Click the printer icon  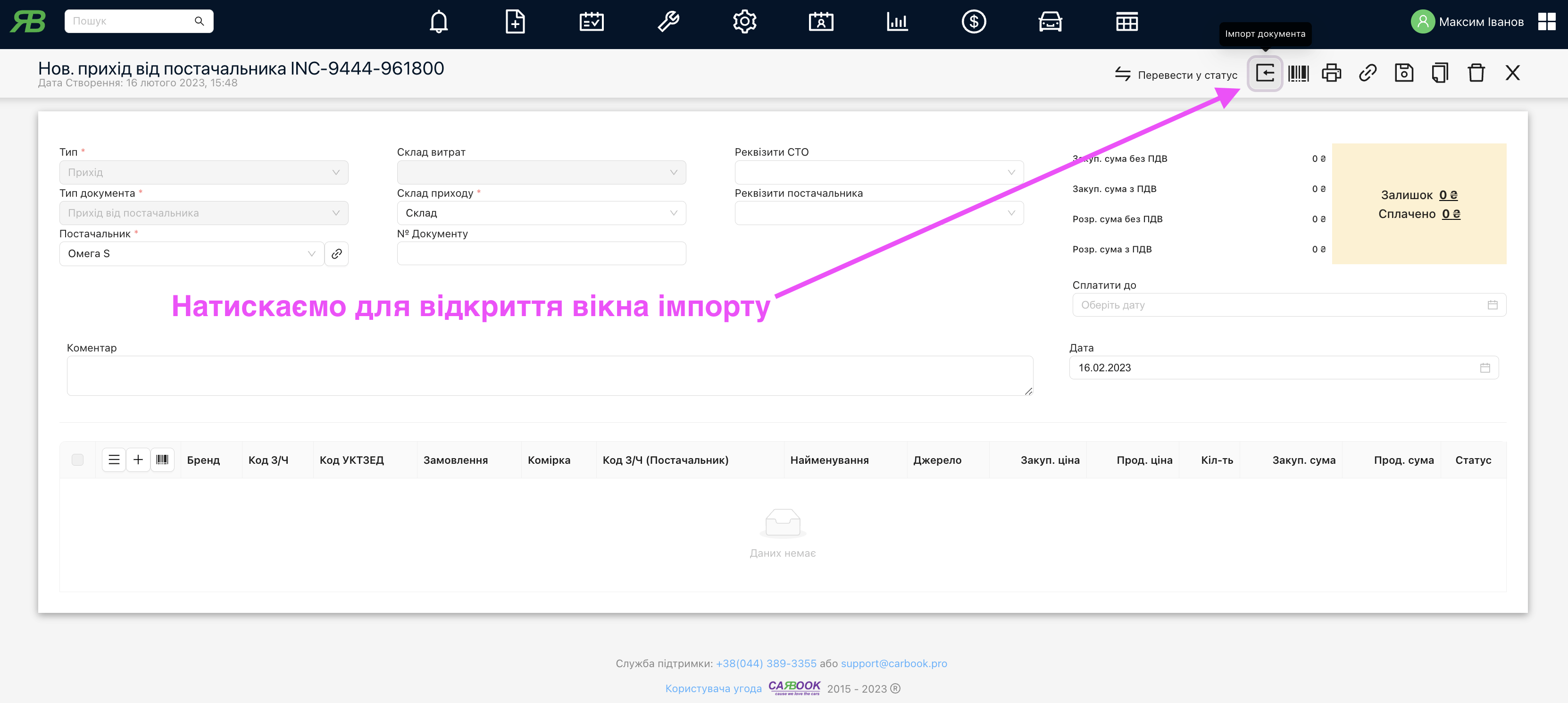1331,74
